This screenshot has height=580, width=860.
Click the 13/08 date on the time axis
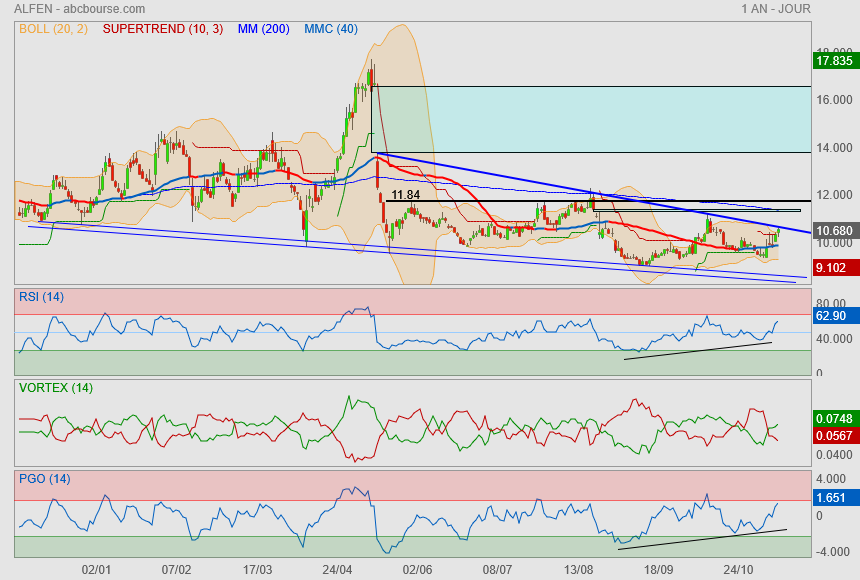click(578, 569)
